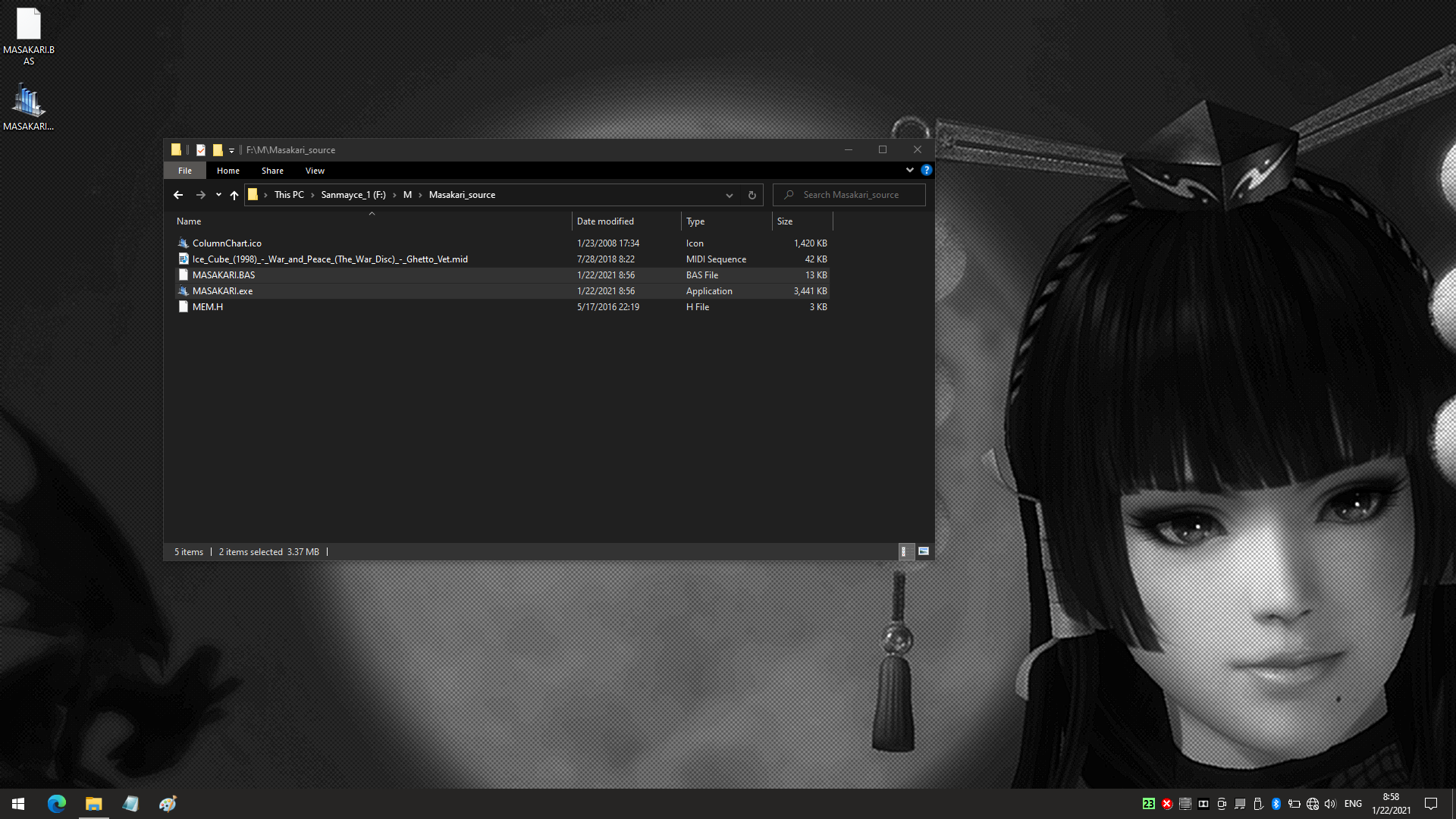Navigate to M folder in breadcrumb
The image size is (1456, 819).
(407, 195)
